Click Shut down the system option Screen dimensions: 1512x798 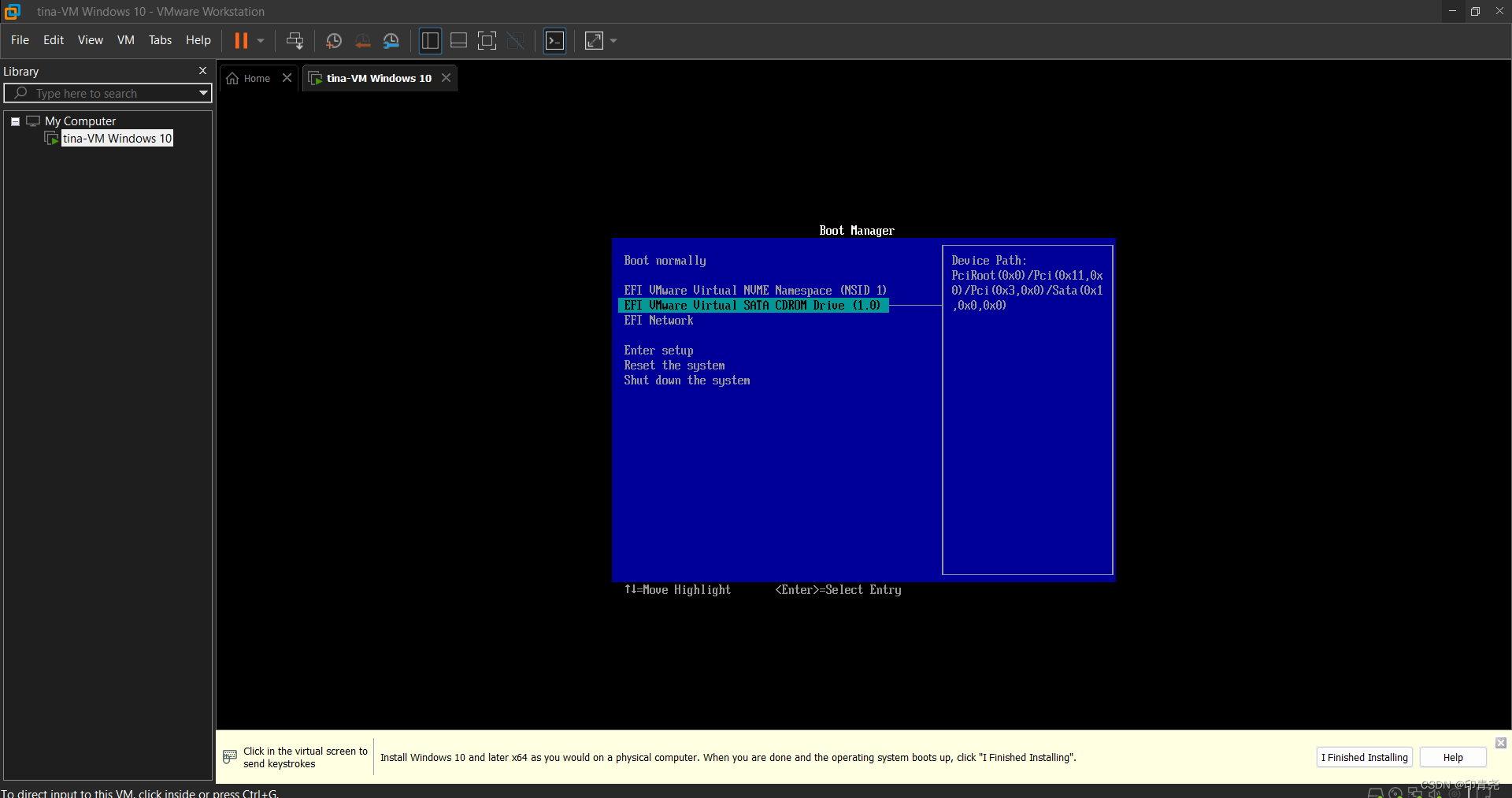coord(687,380)
